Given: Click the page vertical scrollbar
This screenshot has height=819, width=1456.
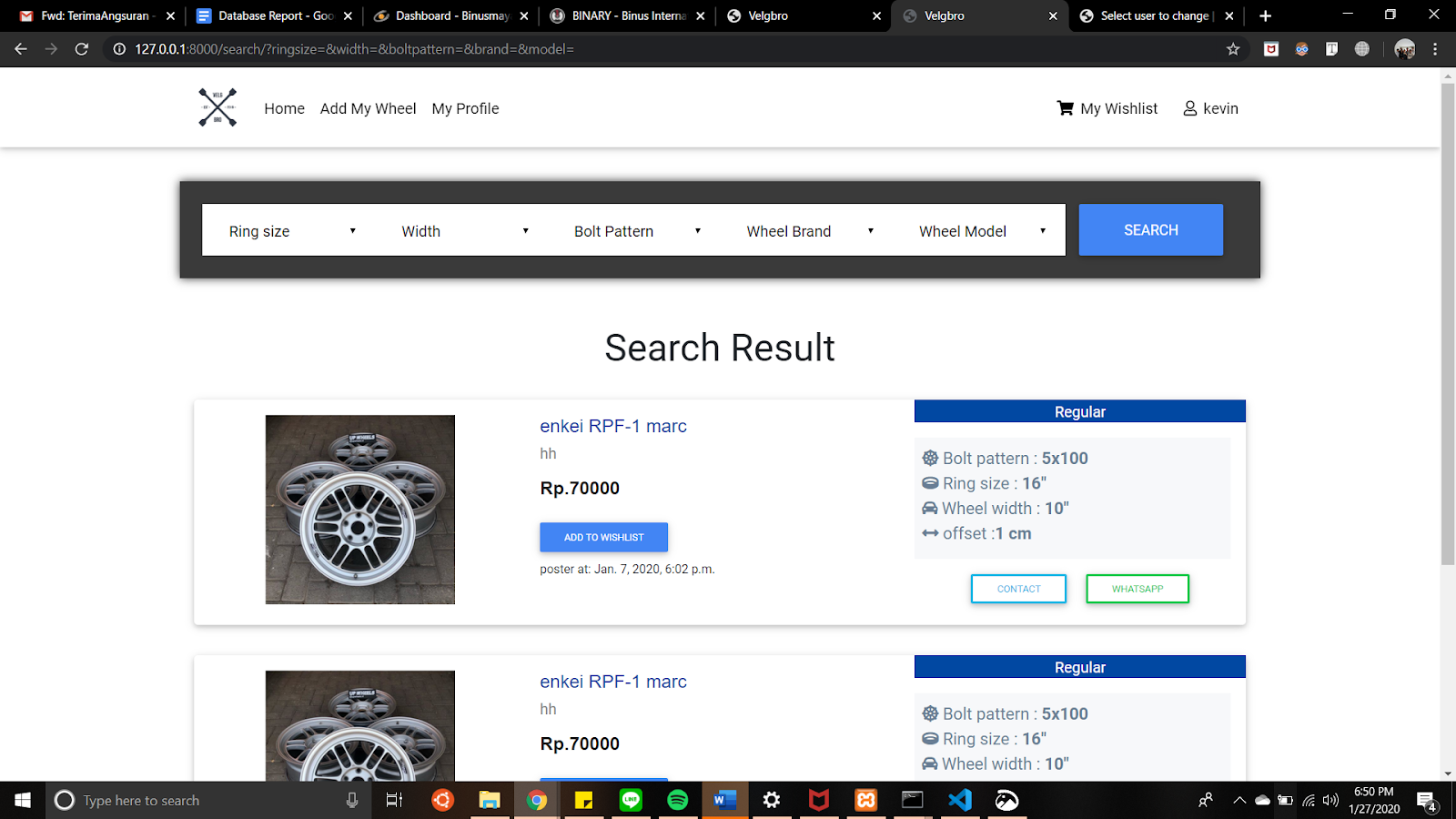Looking at the screenshot, I should [1448, 326].
